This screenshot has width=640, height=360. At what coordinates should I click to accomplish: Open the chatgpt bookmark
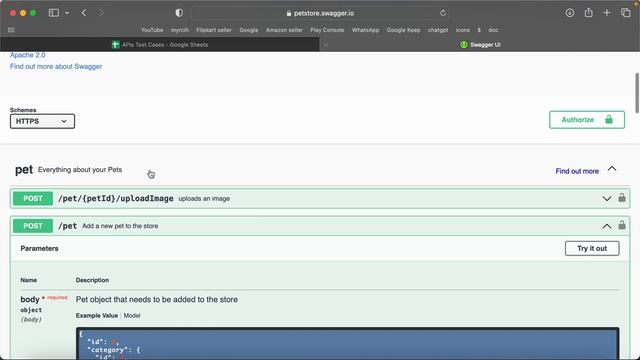[438, 30]
